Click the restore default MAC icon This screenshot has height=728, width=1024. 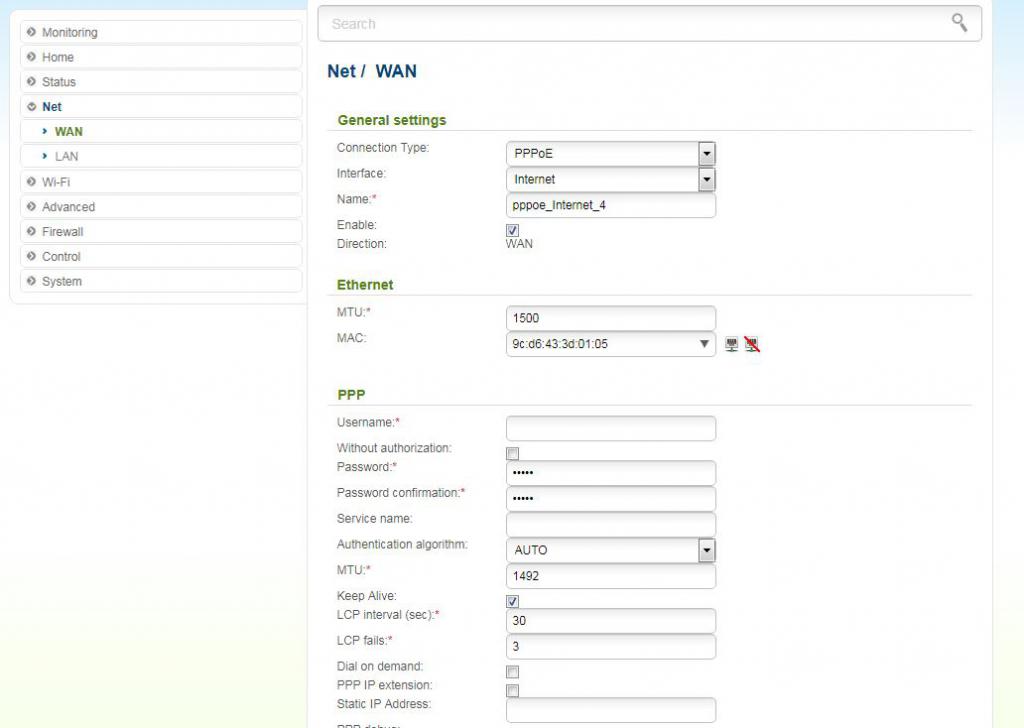pyautogui.click(x=752, y=345)
